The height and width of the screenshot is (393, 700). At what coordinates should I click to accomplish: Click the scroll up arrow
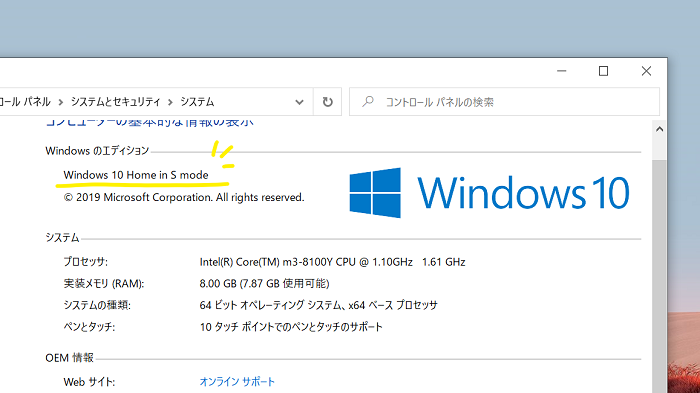coord(659,130)
